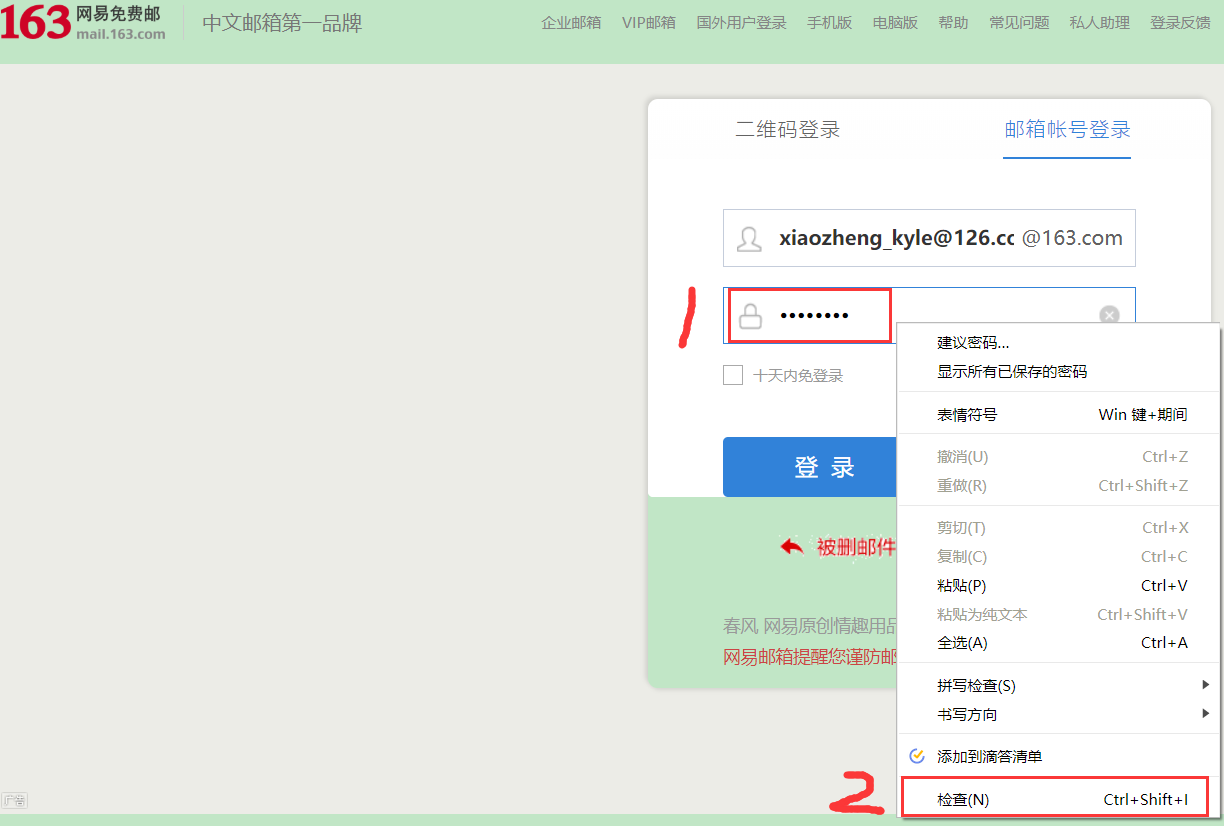The height and width of the screenshot is (826, 1224).
Task: Click the red 被删邮件 link
Action: [x=855, y=547]
